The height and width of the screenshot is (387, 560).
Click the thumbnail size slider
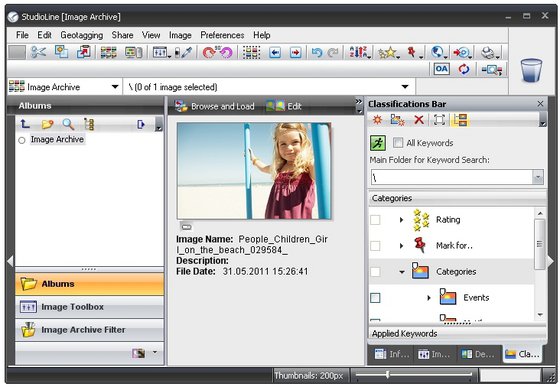414,375
